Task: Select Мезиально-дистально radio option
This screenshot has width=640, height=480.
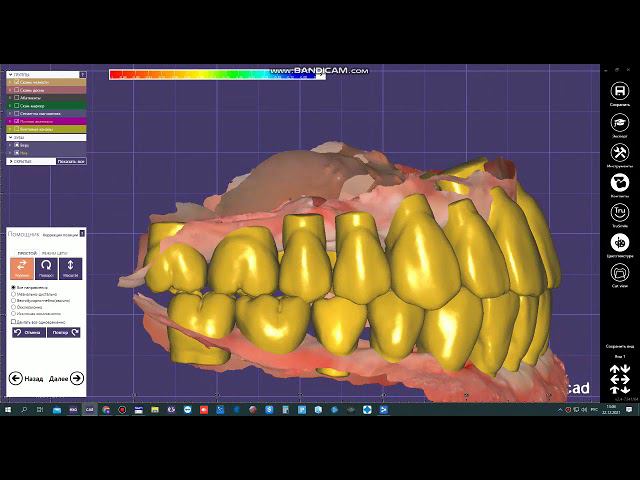Action: [13, 294]
